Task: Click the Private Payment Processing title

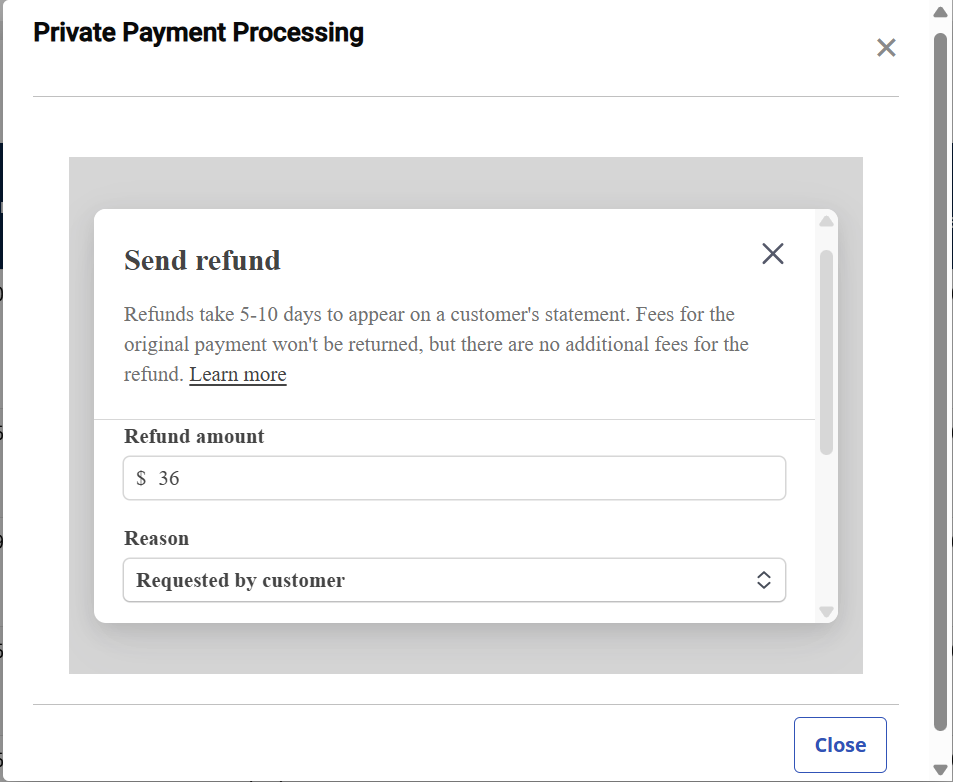Action: click(198, 33)
